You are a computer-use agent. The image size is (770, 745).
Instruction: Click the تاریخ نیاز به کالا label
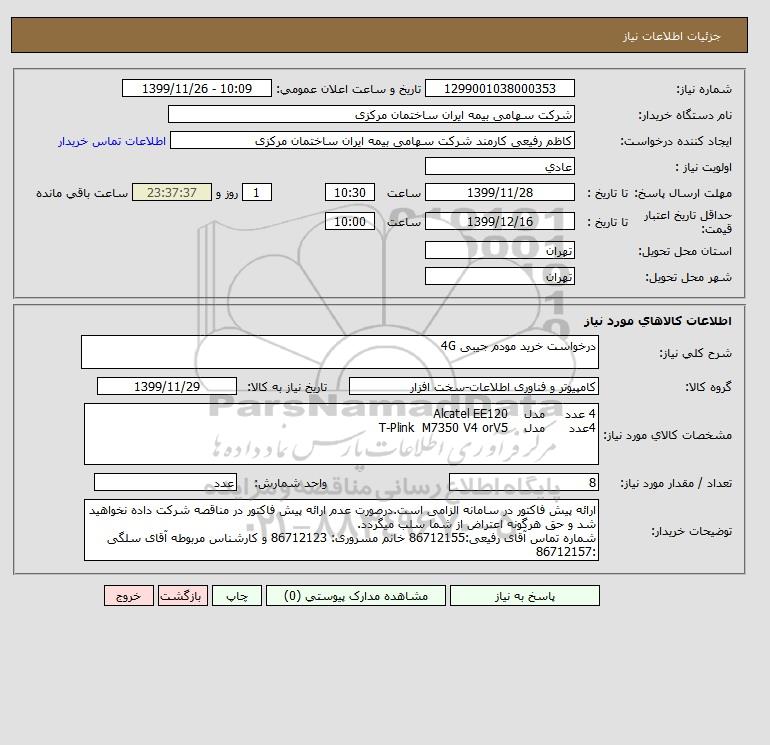(287, 387)
